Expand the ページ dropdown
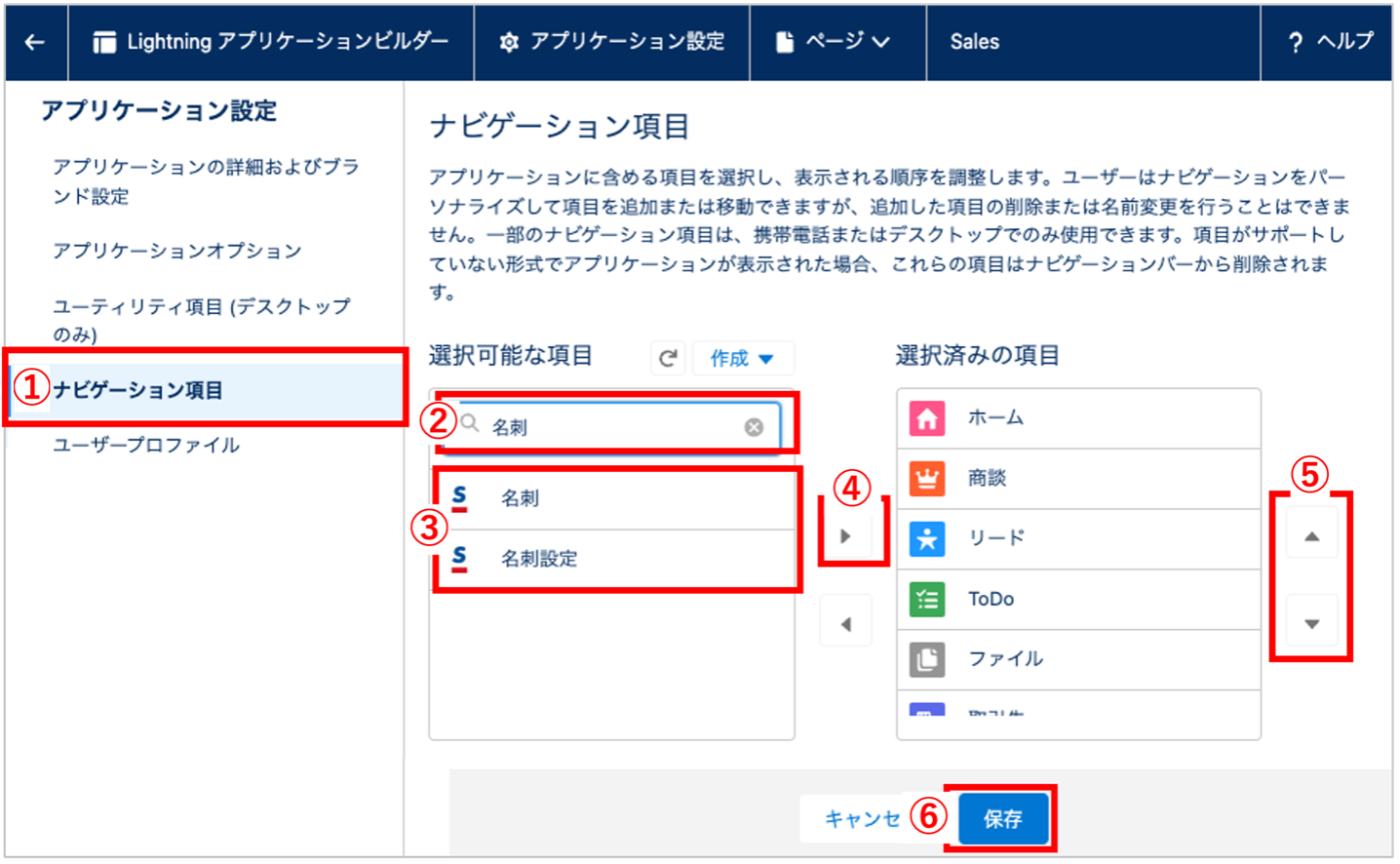The width and height of the screenshot is (1400, 864). pyautogui.click(x=834, y=42)
